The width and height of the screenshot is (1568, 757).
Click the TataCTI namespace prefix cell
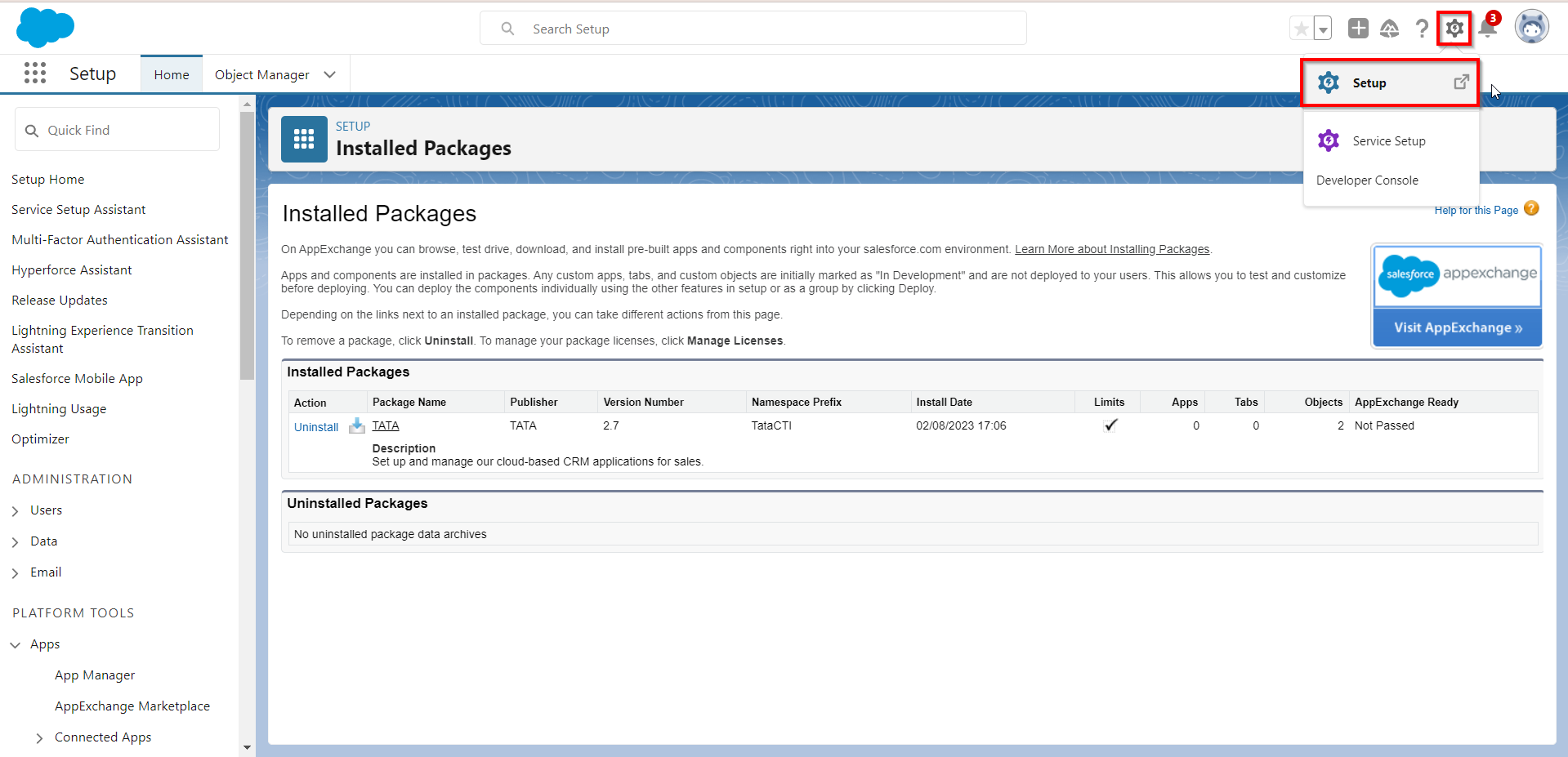pos(771,425)
